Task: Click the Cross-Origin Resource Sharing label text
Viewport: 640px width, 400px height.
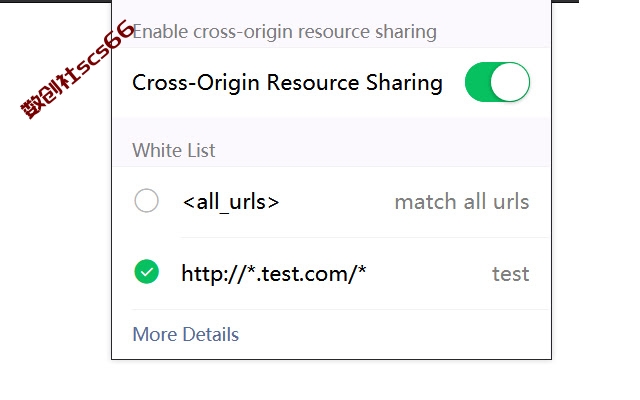Action: pos(287,82)
